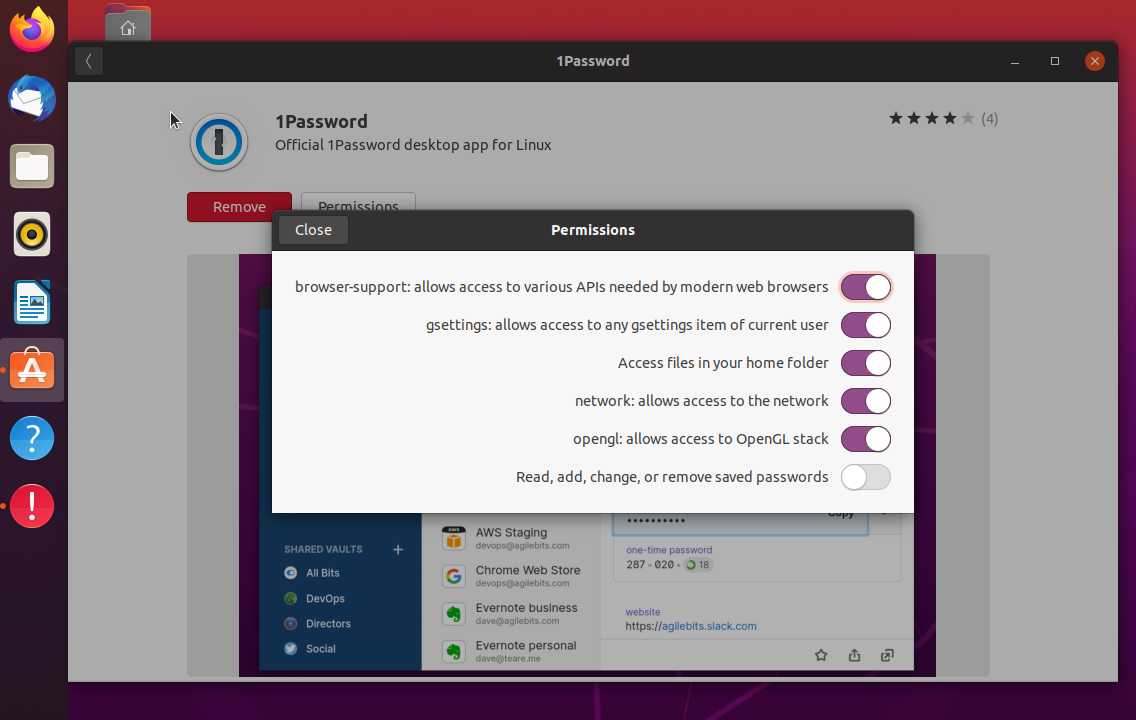Open the Files manager from dock
Viewport: 1136px width, 720px height.
32,167
